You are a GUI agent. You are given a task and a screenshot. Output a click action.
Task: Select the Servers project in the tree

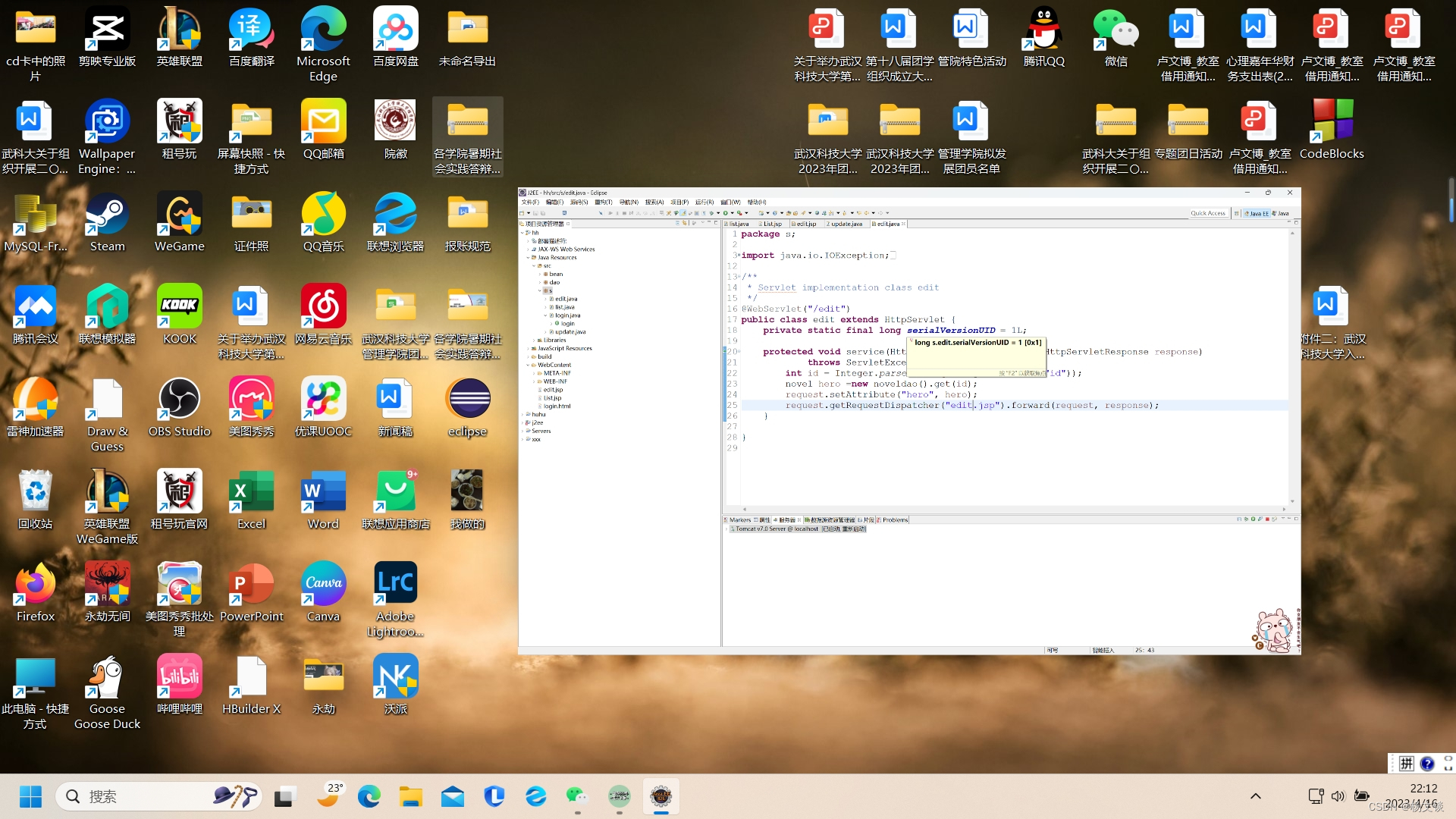(540, 431)
